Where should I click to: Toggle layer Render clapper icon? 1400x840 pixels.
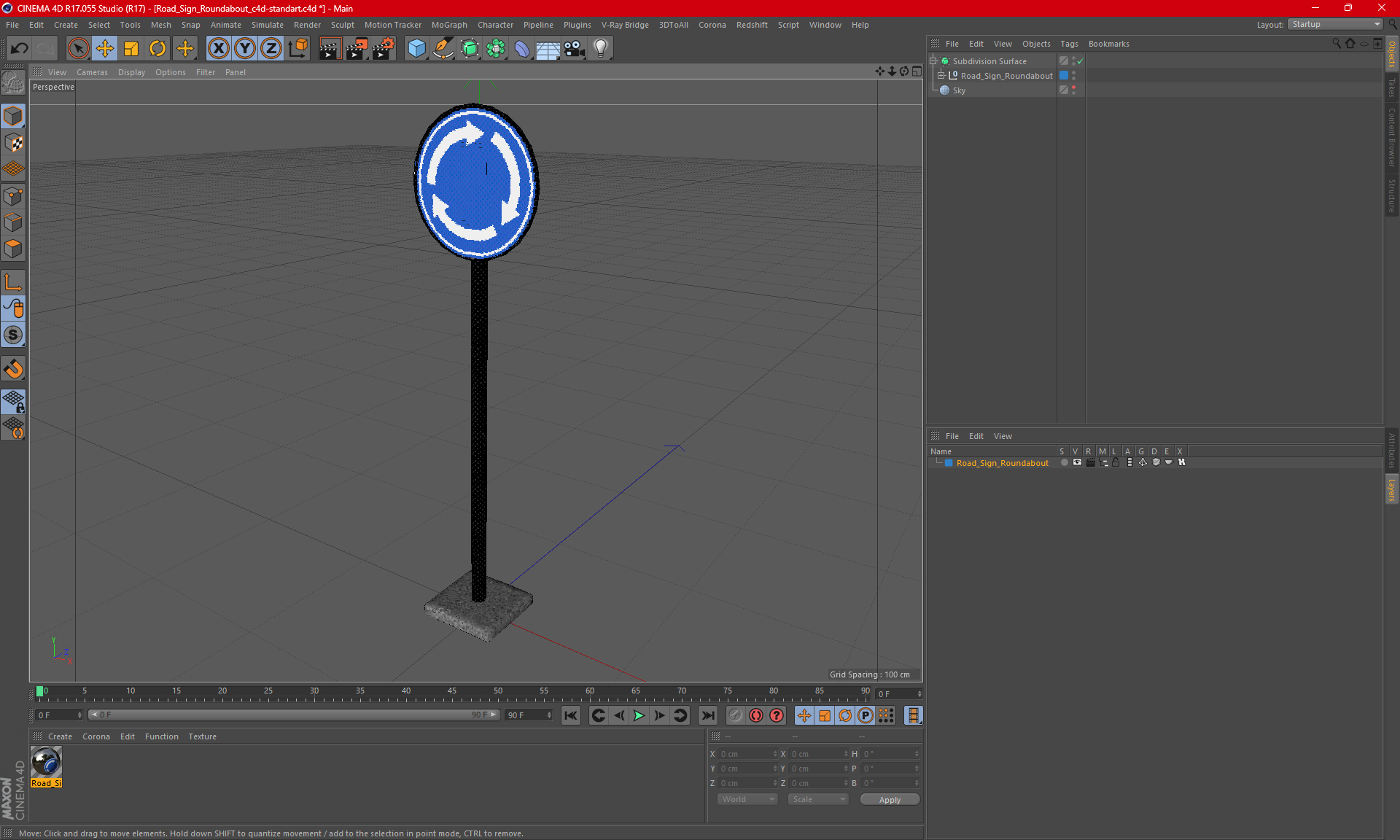pyautogui.click(x=1090, y=462)
